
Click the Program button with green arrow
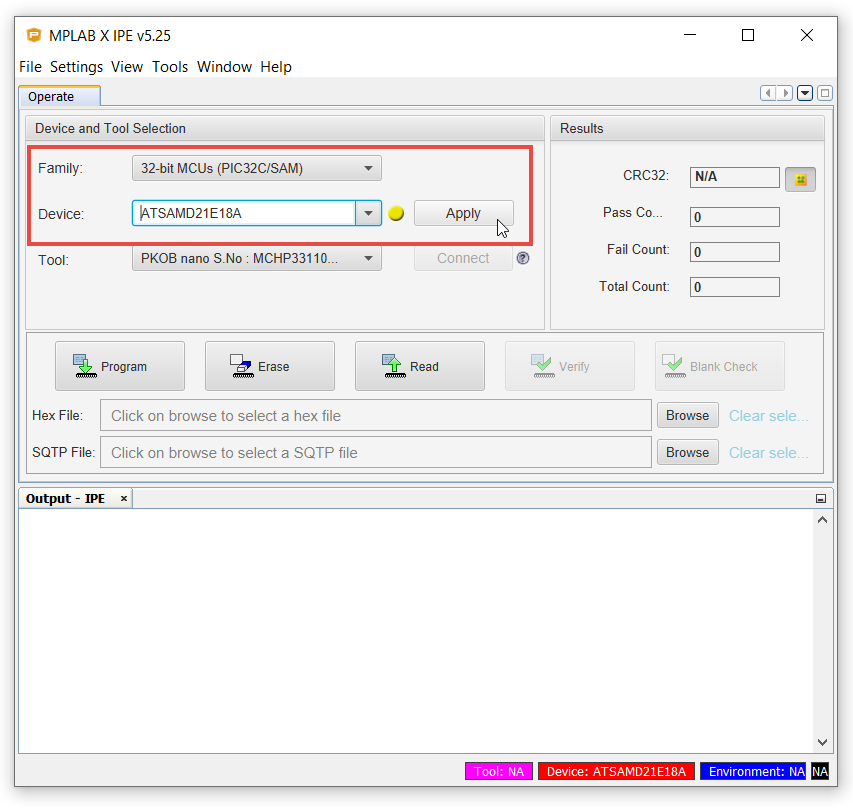tap(120, 366)
